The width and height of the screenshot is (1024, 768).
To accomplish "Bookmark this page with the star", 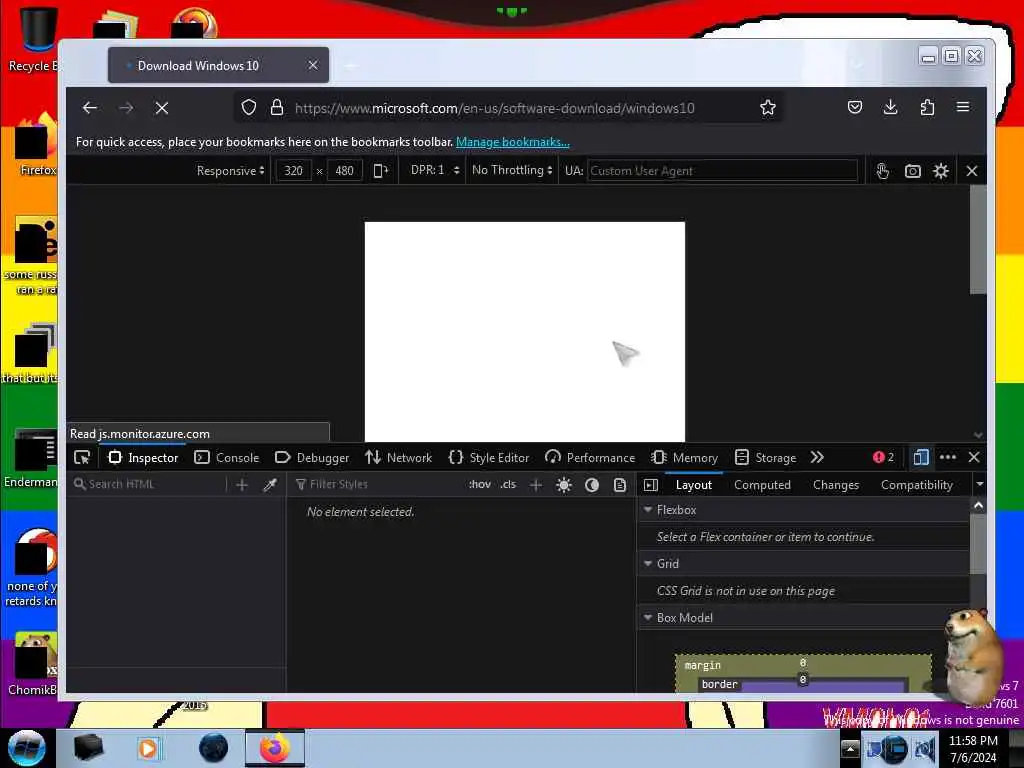I will click(x=768, y=108).
